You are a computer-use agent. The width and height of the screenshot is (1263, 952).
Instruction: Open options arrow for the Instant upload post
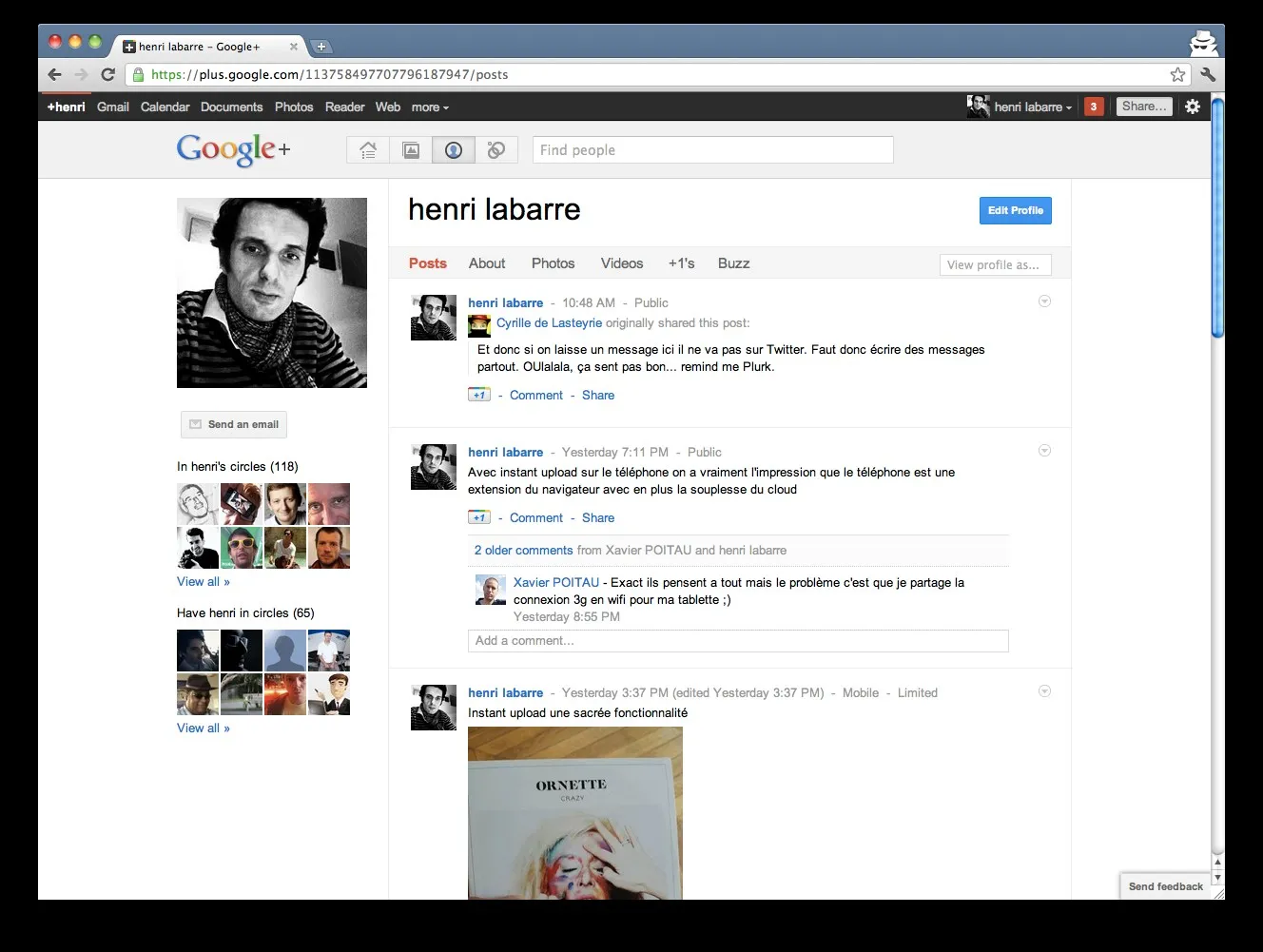1044,691
